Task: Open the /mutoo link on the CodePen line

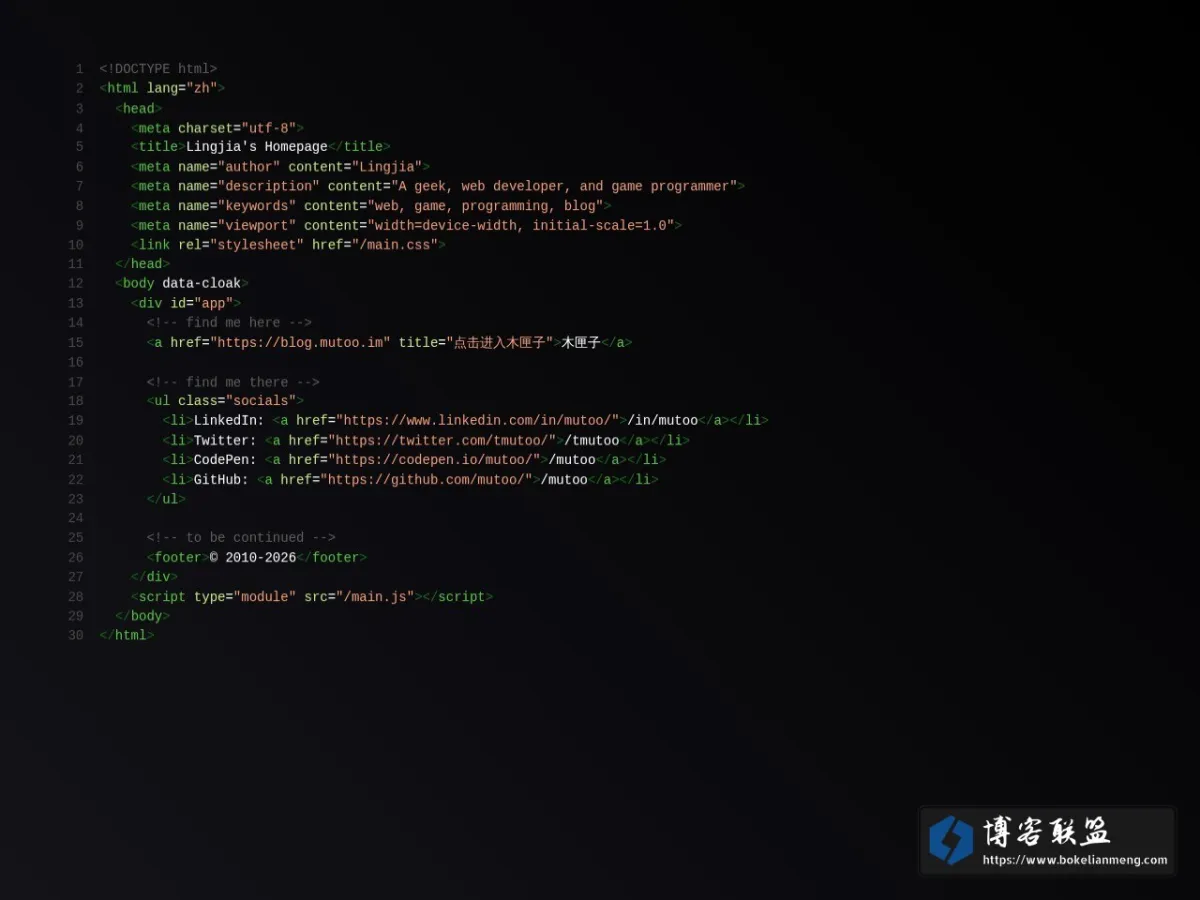Action: 572,460
